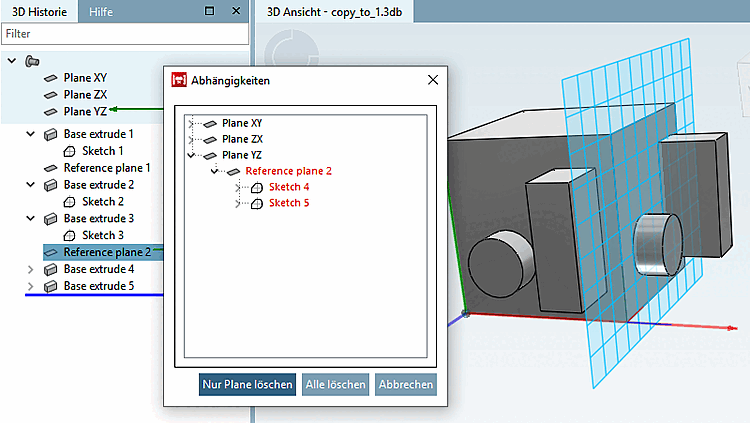
Task: Collapse Reference plane 2 in dependencies dialog
Action: [x=214, y=171]
